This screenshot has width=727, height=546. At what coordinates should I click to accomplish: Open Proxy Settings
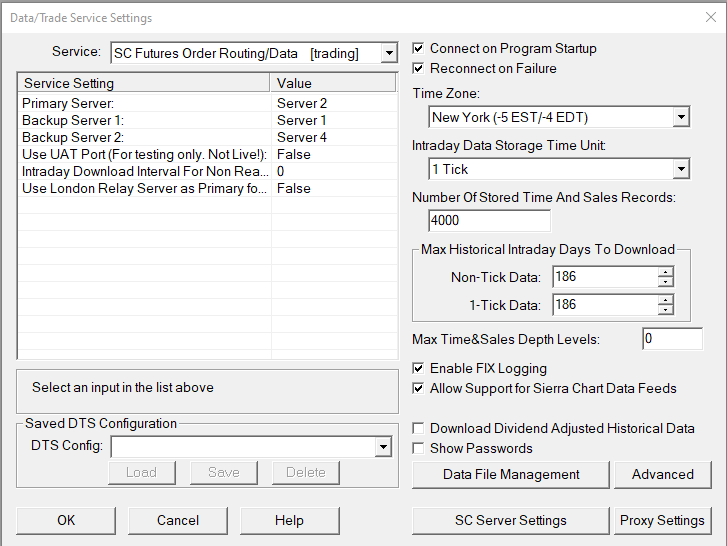pyautogui.click(x=663, y=521)
